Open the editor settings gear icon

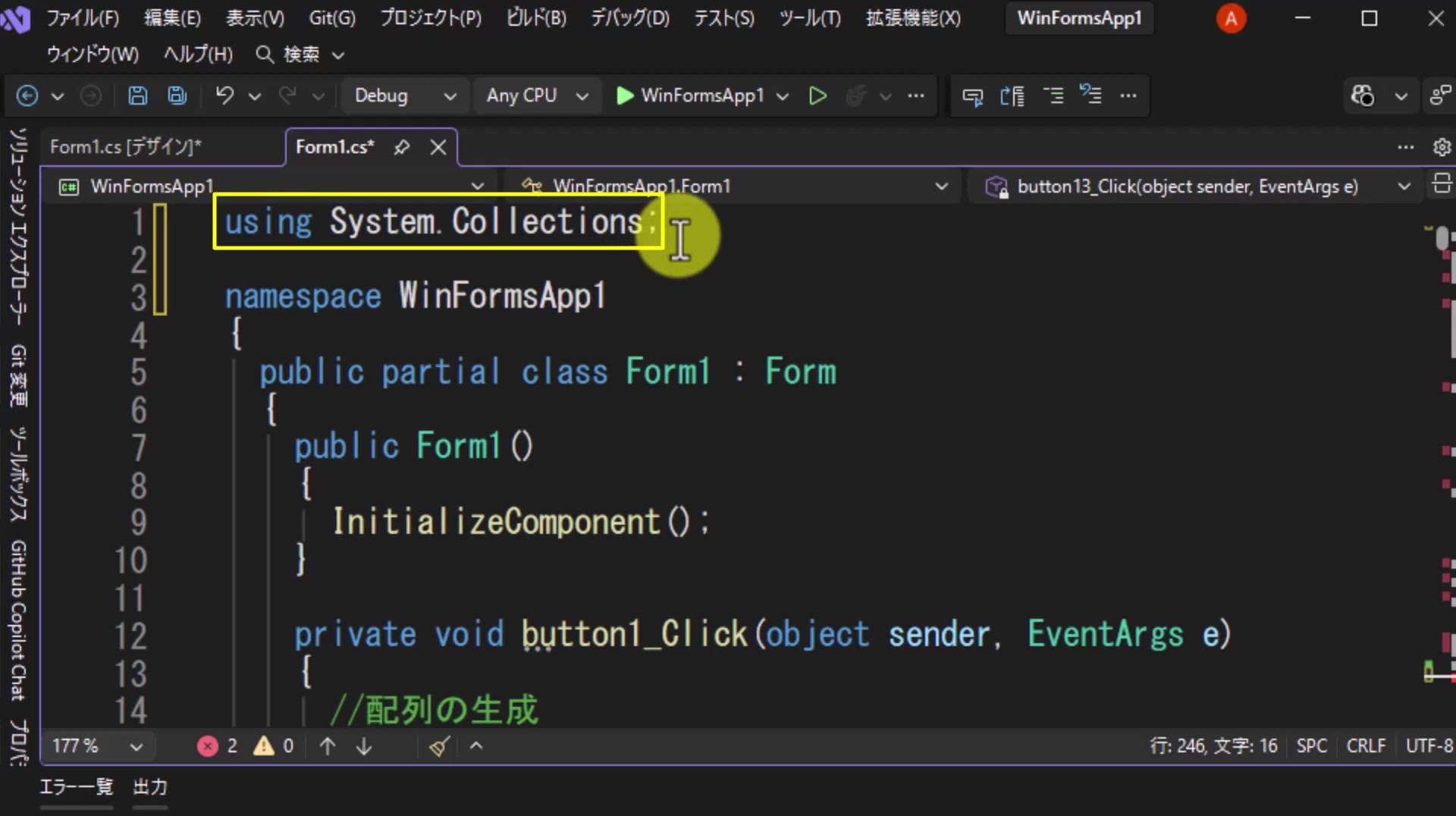[x=1442, y=147]
